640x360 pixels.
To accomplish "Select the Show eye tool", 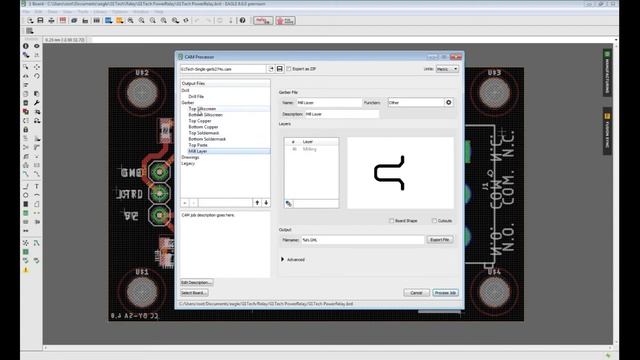I will 37,46.
